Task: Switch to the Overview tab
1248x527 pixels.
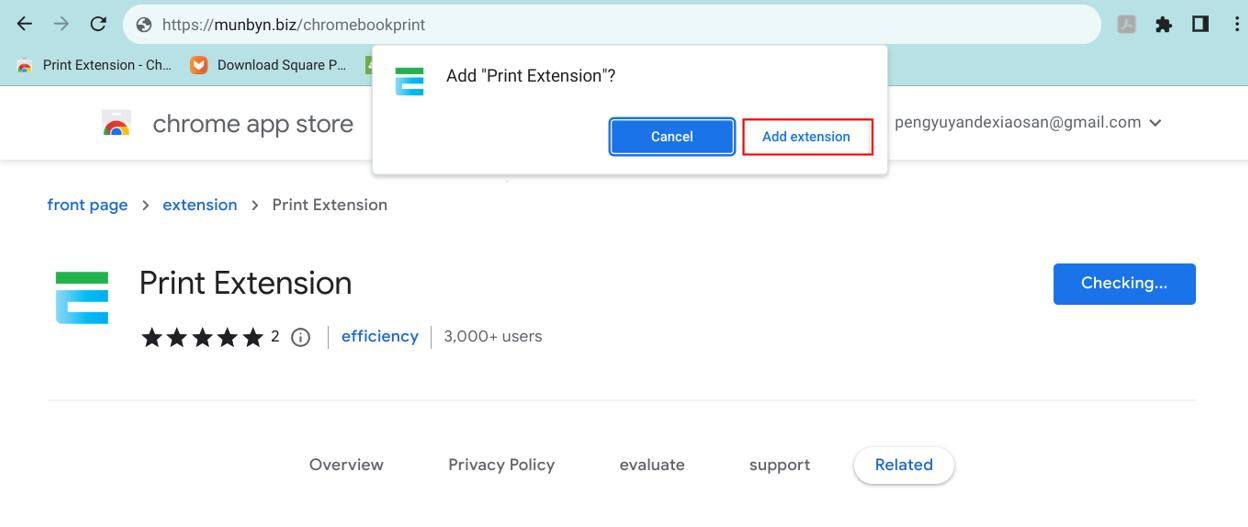Action: [346, 465]
